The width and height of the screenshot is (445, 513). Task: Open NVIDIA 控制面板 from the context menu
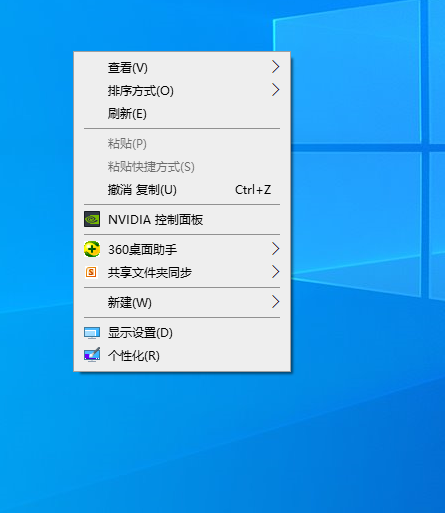(x=182, y=220)
